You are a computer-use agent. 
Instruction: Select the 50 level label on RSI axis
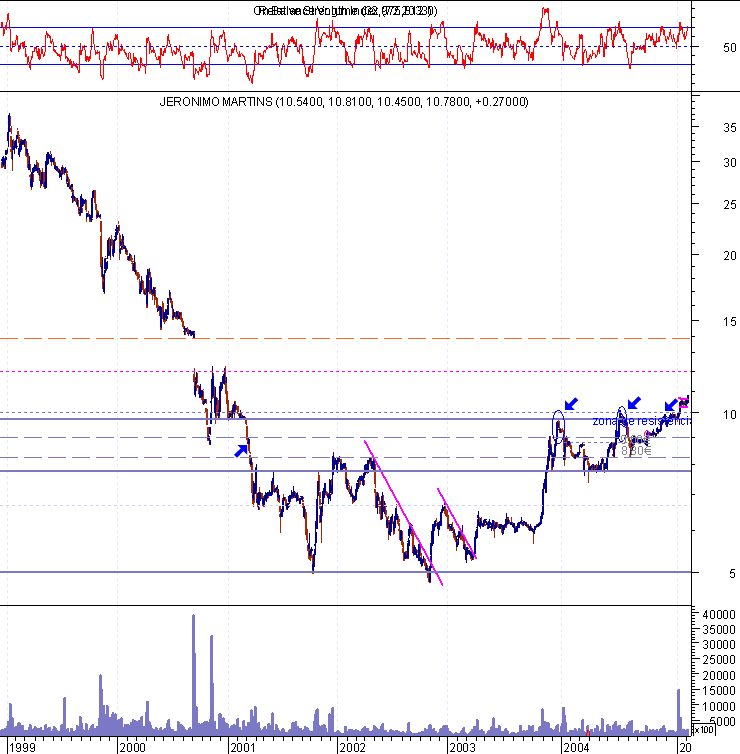(729, 48)
